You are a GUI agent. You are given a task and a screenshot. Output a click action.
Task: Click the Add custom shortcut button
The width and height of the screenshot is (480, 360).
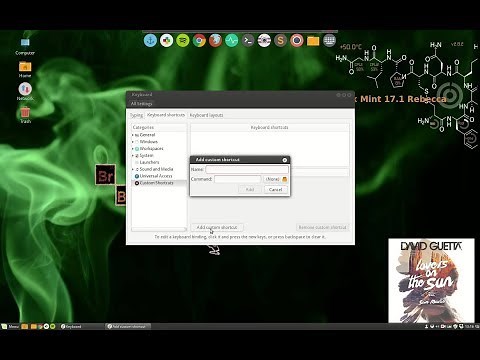tap(217, 227)
